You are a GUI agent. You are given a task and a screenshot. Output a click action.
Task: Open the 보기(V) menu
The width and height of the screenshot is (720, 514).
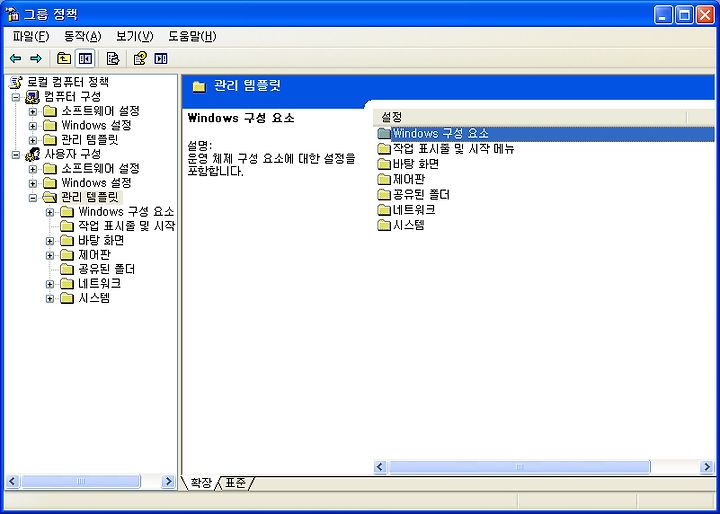[135, 36]
